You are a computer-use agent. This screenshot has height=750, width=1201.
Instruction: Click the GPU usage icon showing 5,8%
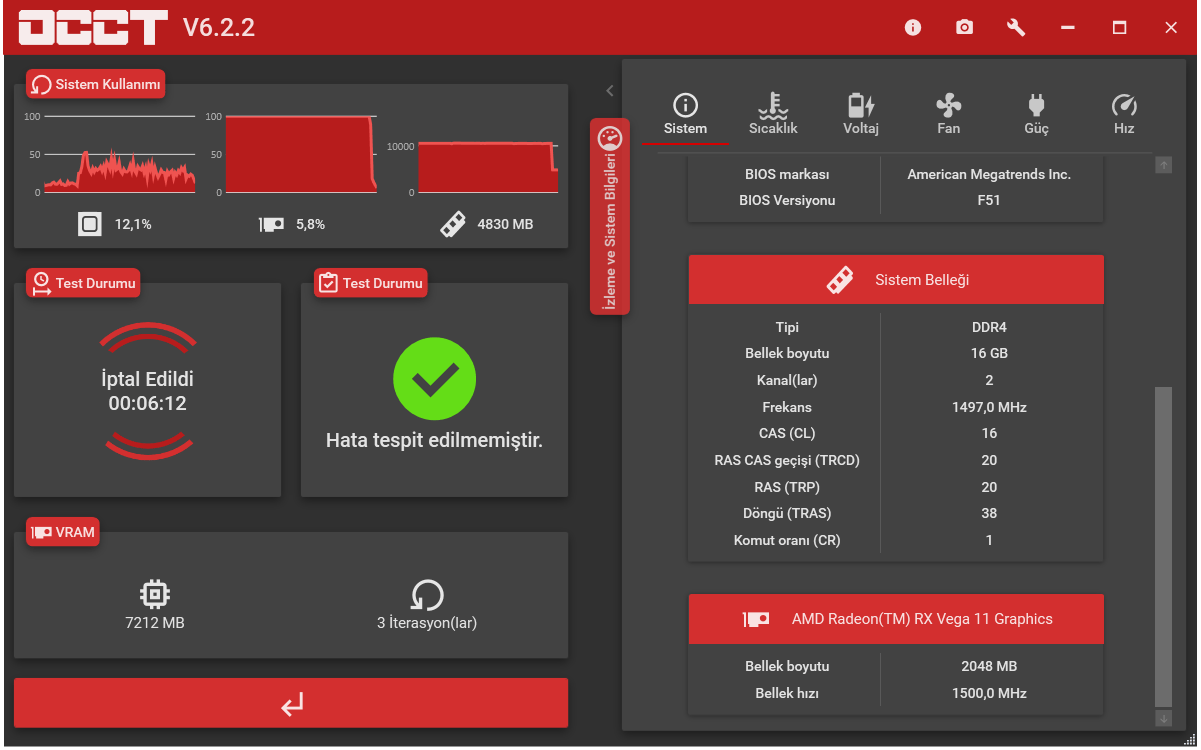[271, 225]
